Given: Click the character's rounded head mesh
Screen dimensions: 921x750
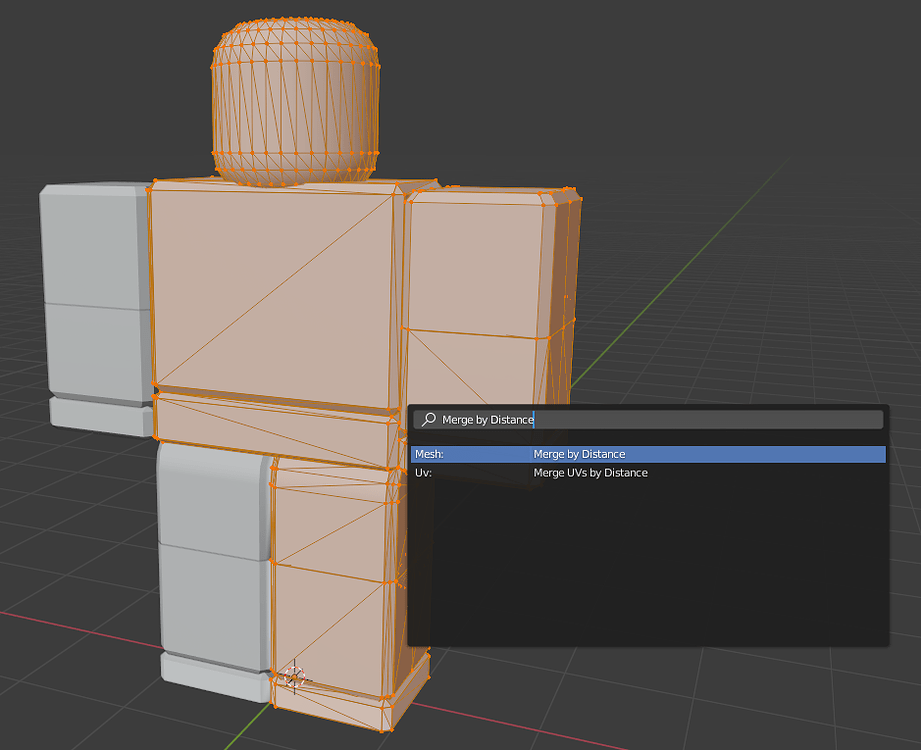Looking at the screenshot, I should tap(295, 102).
